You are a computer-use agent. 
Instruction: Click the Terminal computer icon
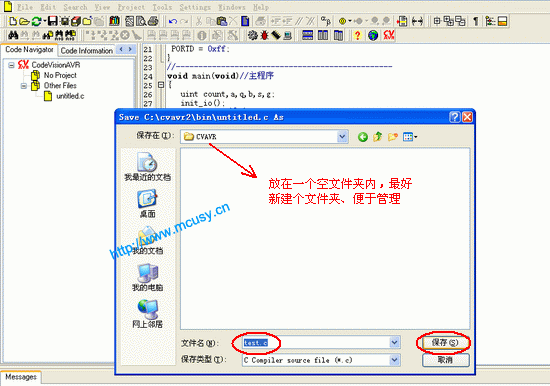point(288,35)
